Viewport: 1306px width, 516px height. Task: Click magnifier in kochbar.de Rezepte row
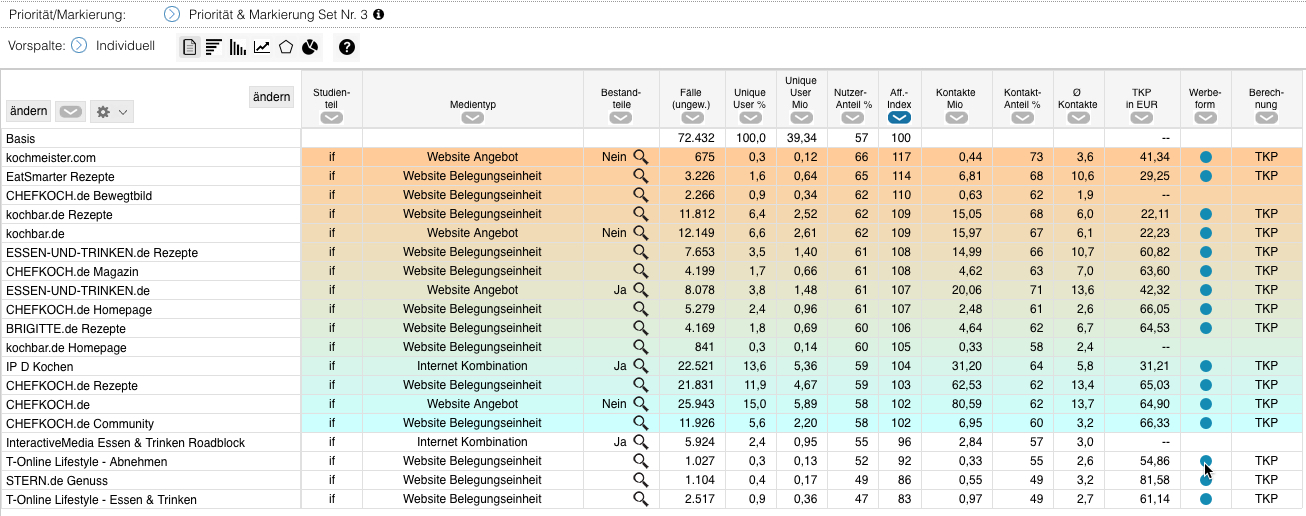[x=640, y=214]
